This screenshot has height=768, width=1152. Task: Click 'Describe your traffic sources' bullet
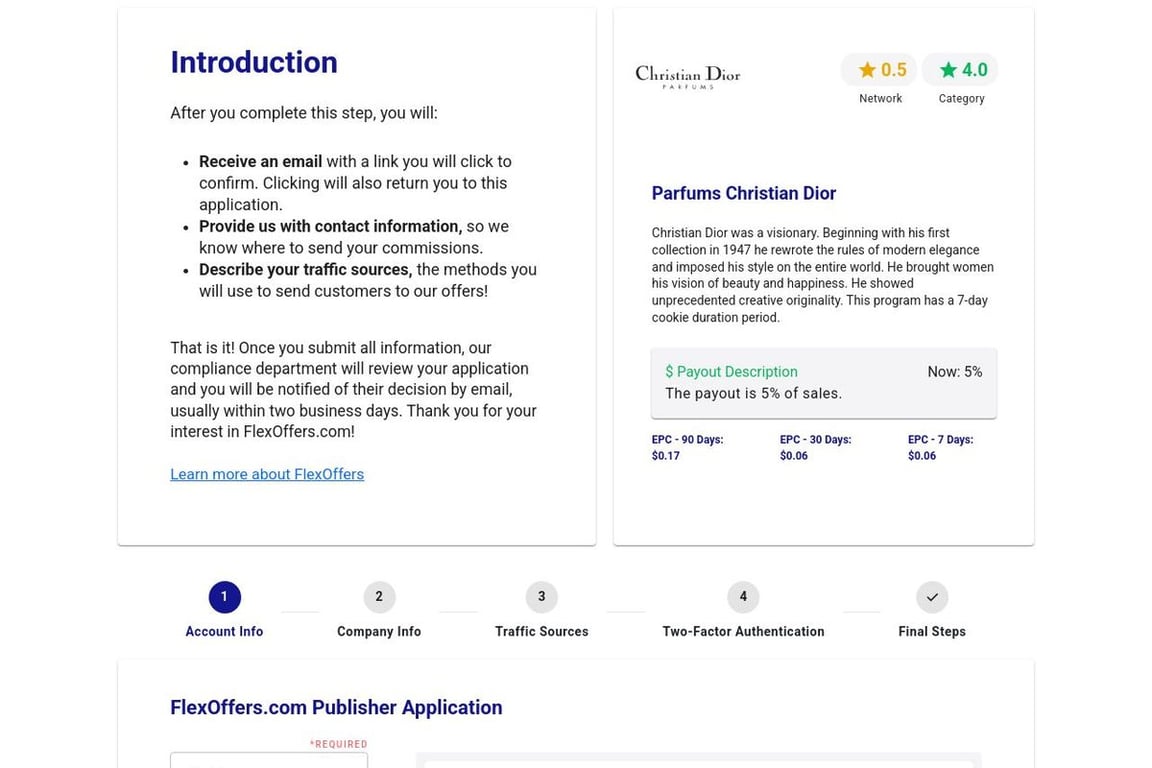(306, 270)
